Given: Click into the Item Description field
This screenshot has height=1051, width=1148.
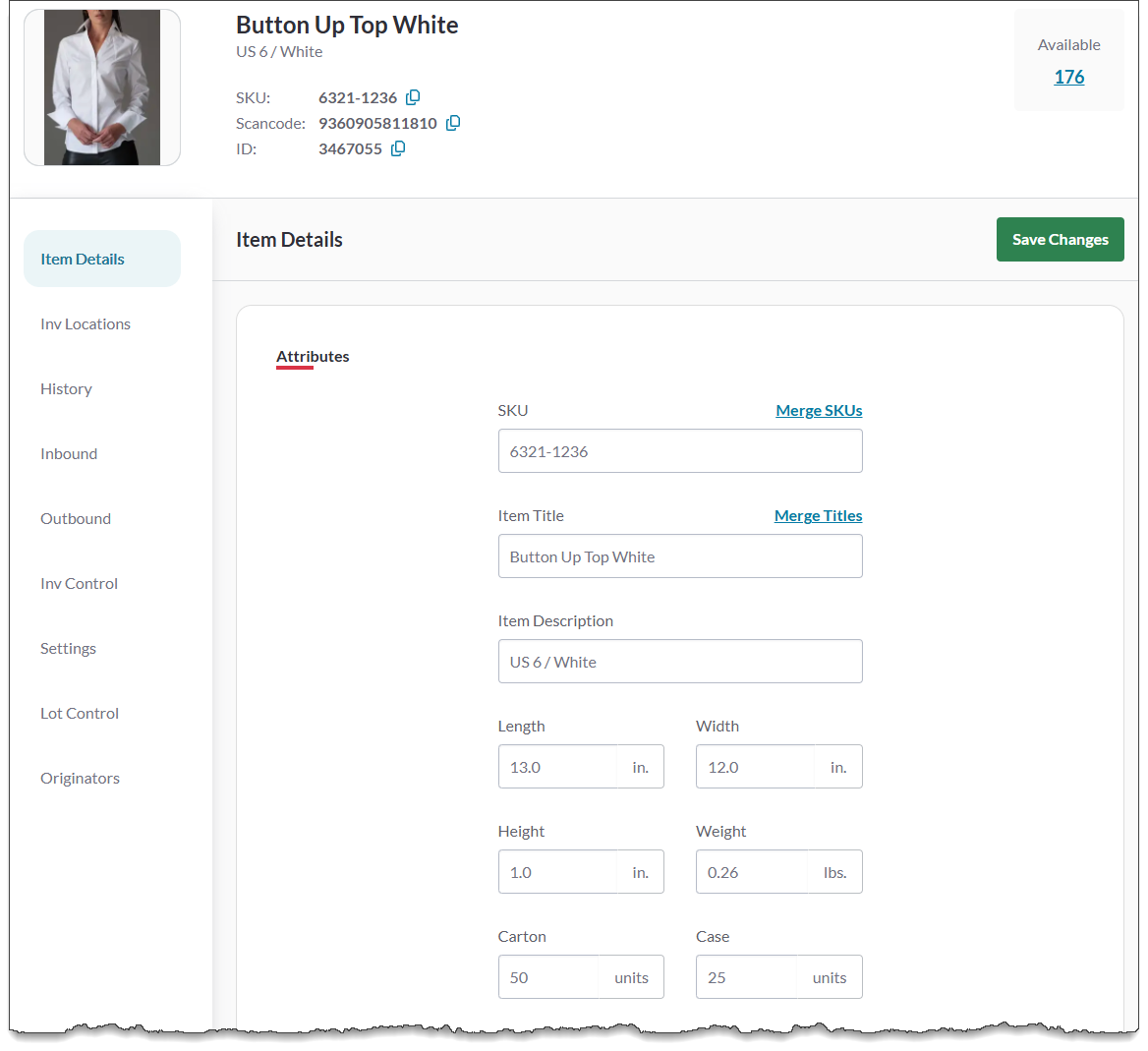Looking at the screenshot, I should (x=679, y=662).
